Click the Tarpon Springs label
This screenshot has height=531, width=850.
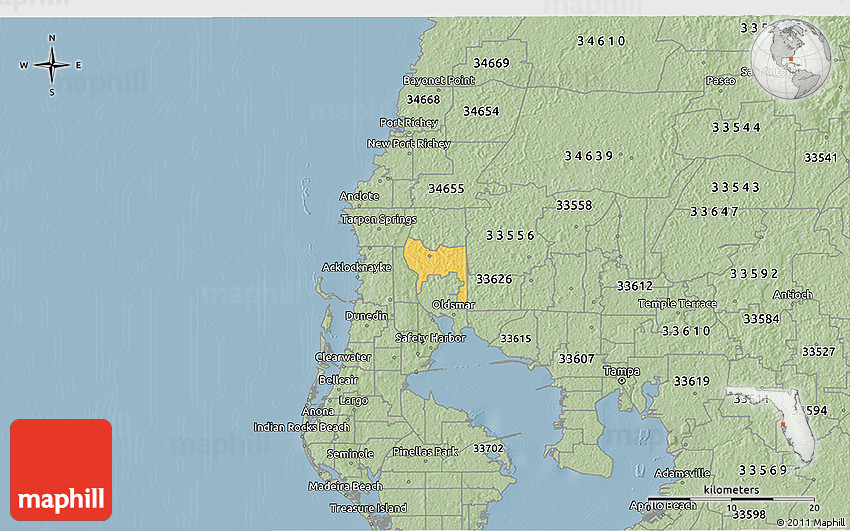pos(378,219)
